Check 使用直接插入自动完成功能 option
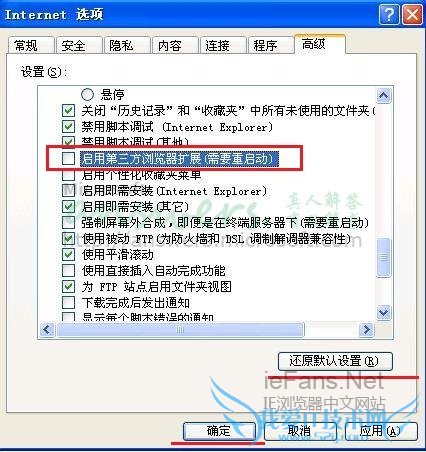The width and height of the screenshot is (426, 452). [x=68, y=270]
